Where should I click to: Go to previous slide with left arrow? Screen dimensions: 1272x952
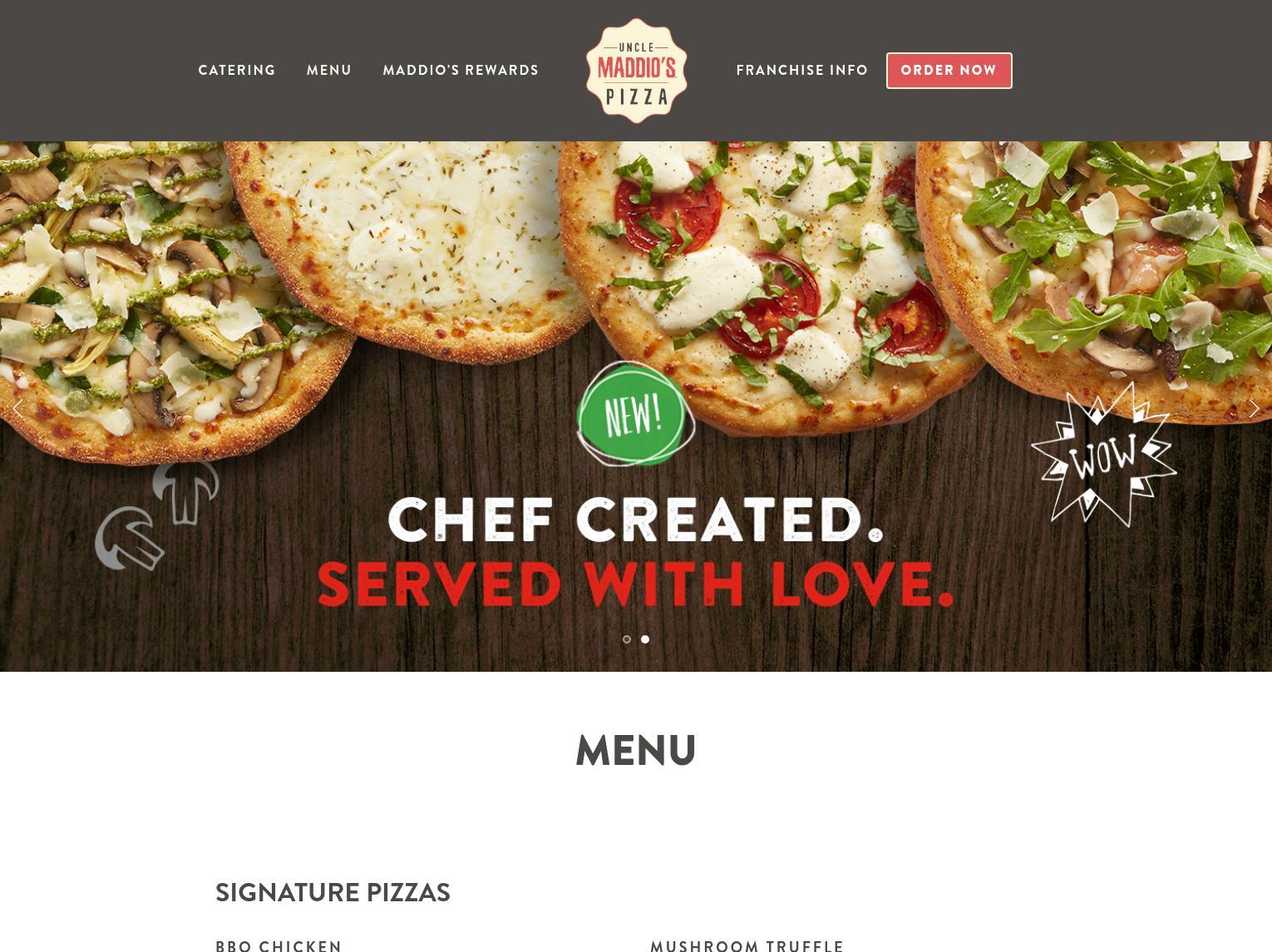(17, 408)
